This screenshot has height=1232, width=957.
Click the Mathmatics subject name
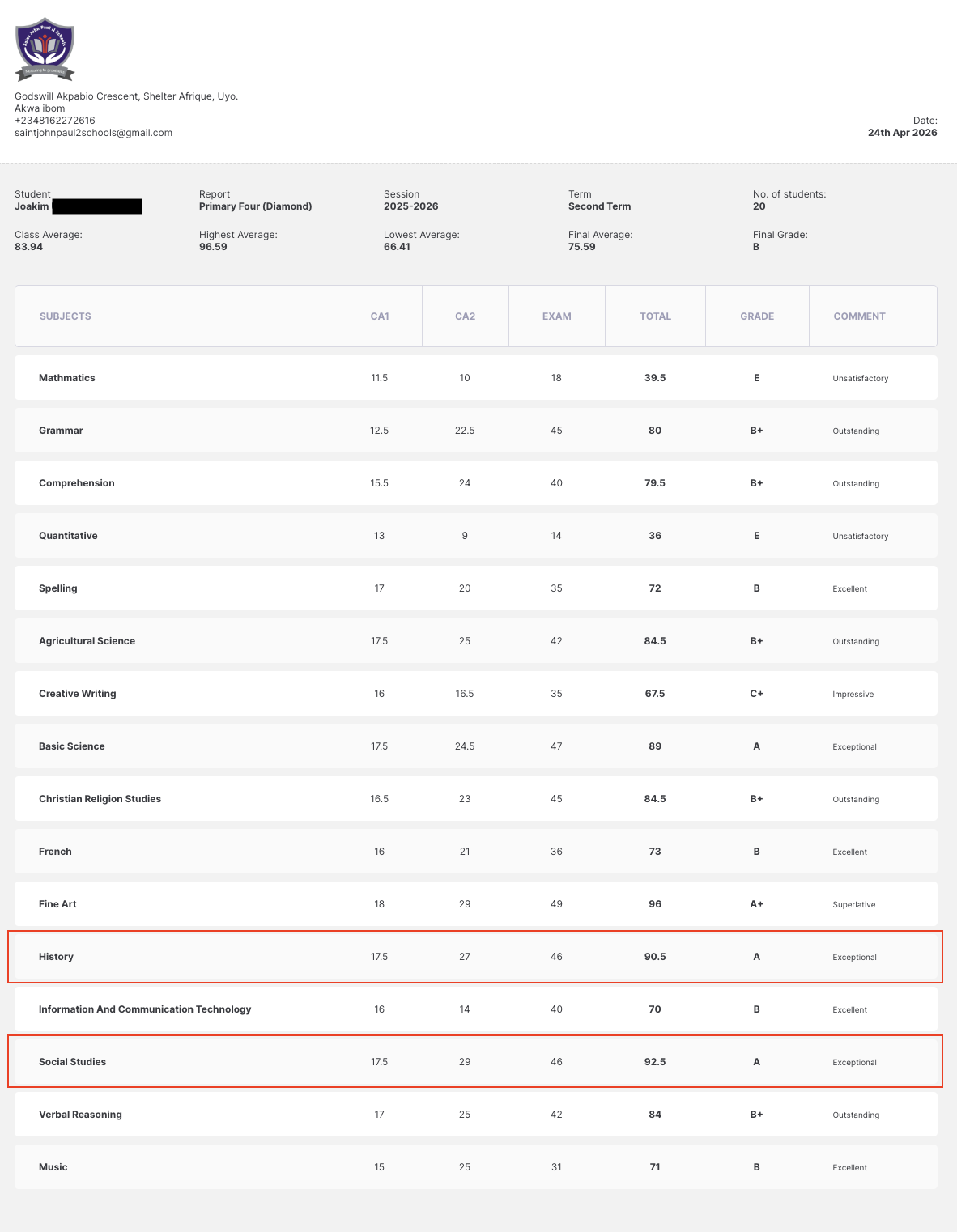pos(67,378)
